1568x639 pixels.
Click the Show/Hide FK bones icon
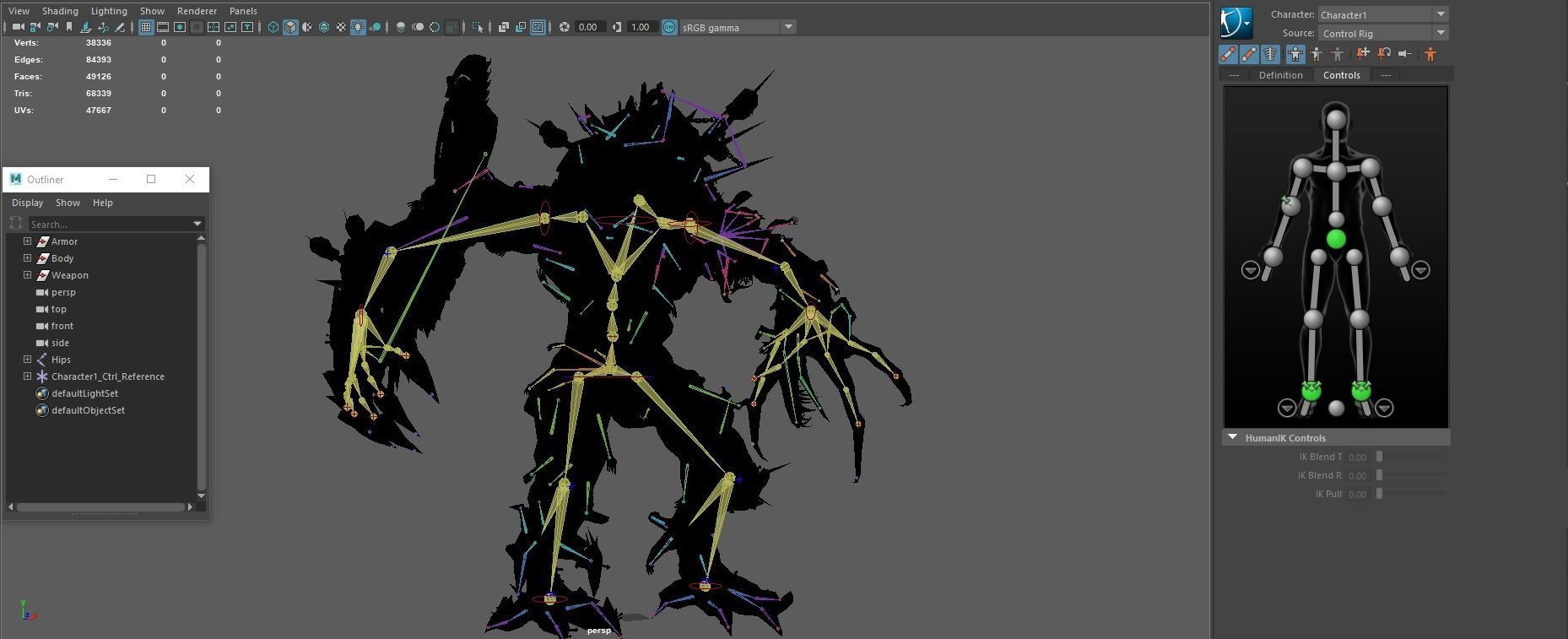tap(1249, 54)
